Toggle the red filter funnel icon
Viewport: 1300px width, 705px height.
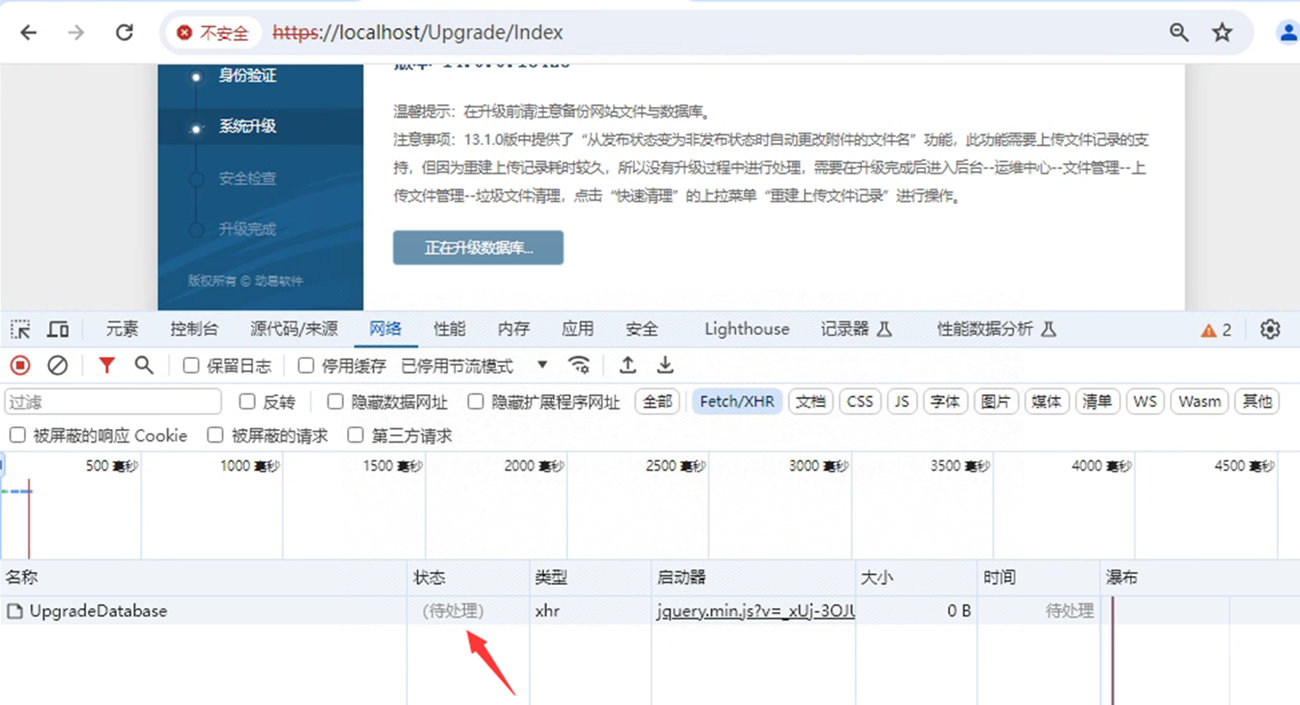tap(106, 366)
